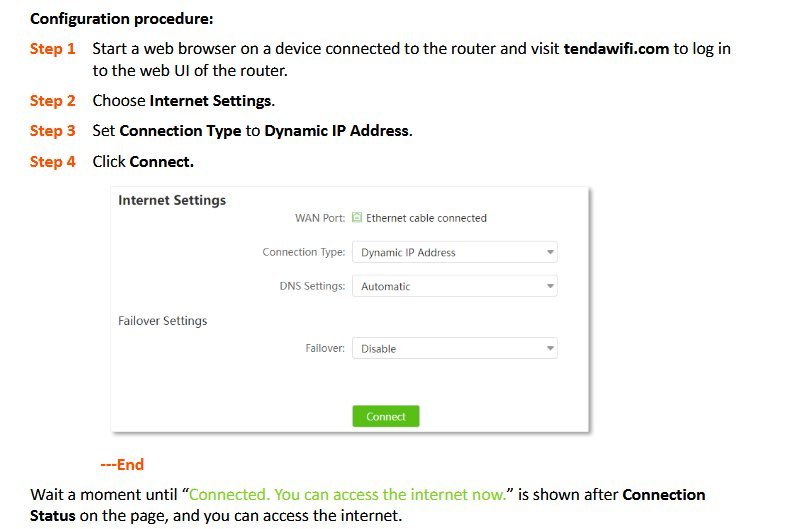This screenshot has height=529, width=786.
Task: Expand the DNS Settings dropdown
Action: click(x=454, y=286)
